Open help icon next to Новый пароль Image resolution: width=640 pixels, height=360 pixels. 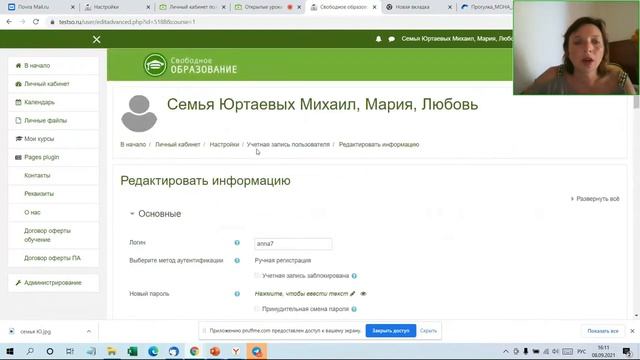pos(237,293)
